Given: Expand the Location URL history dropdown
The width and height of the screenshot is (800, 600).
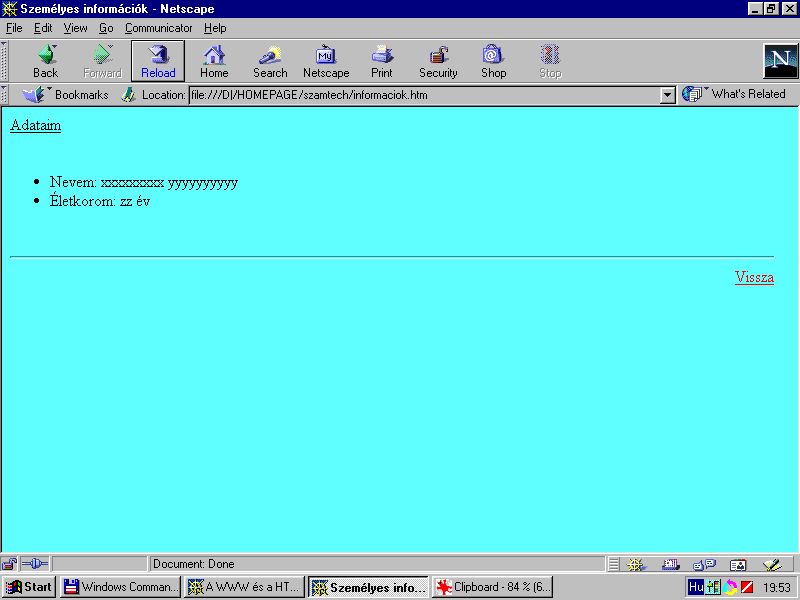Looking at the screenshot, I should coord(667,95).
